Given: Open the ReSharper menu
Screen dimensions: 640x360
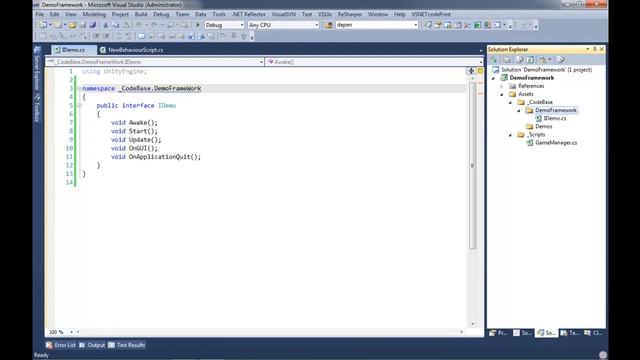Looking at the screenshot, I should [349, 14].
